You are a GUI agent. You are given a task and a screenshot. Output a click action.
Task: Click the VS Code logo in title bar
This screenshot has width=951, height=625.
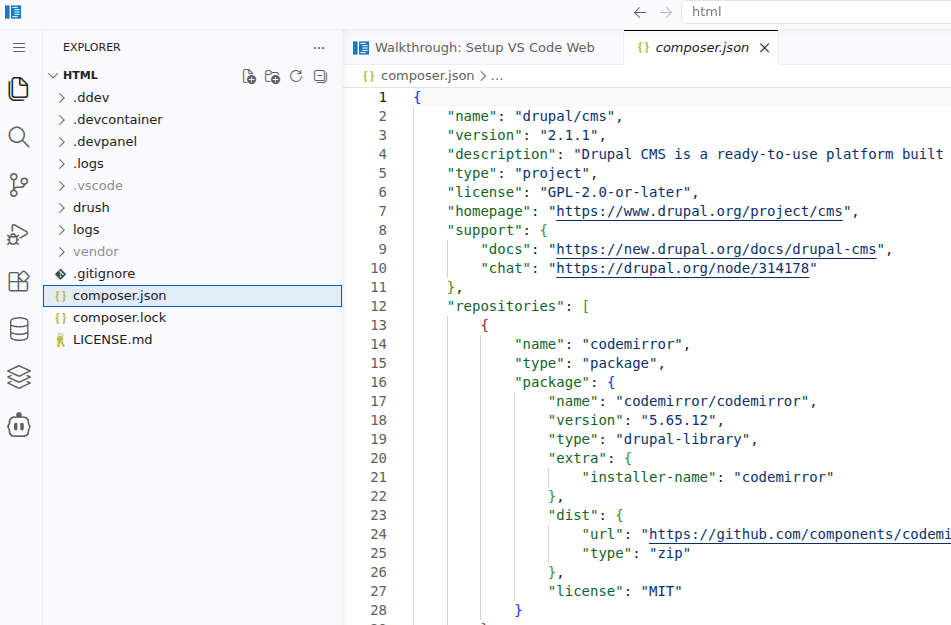pos(13,12)
